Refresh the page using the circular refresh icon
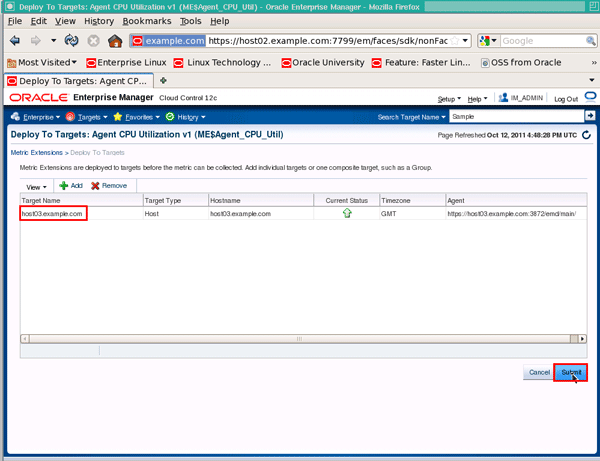 click(x=586, y=135)
